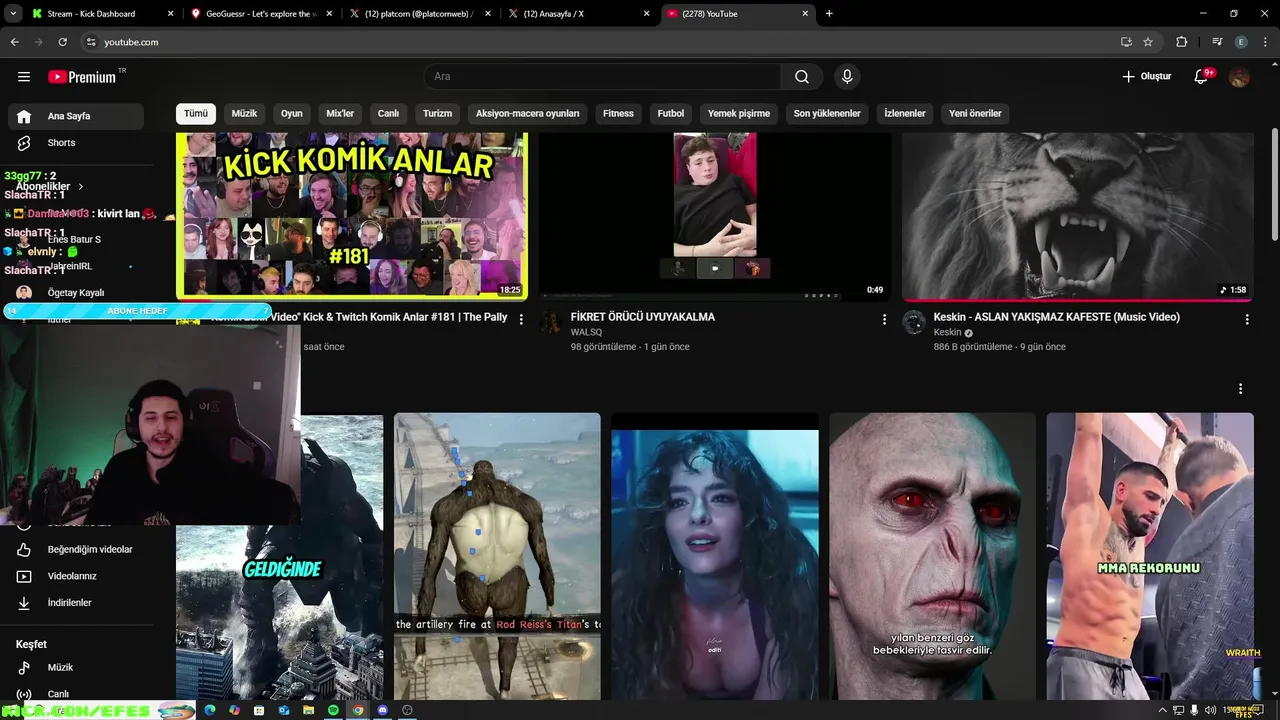Image resolution: width=1280 pixels, height=720 pixels.
Task: Click the page vertical scrollbar
Action: point(1273,186)
